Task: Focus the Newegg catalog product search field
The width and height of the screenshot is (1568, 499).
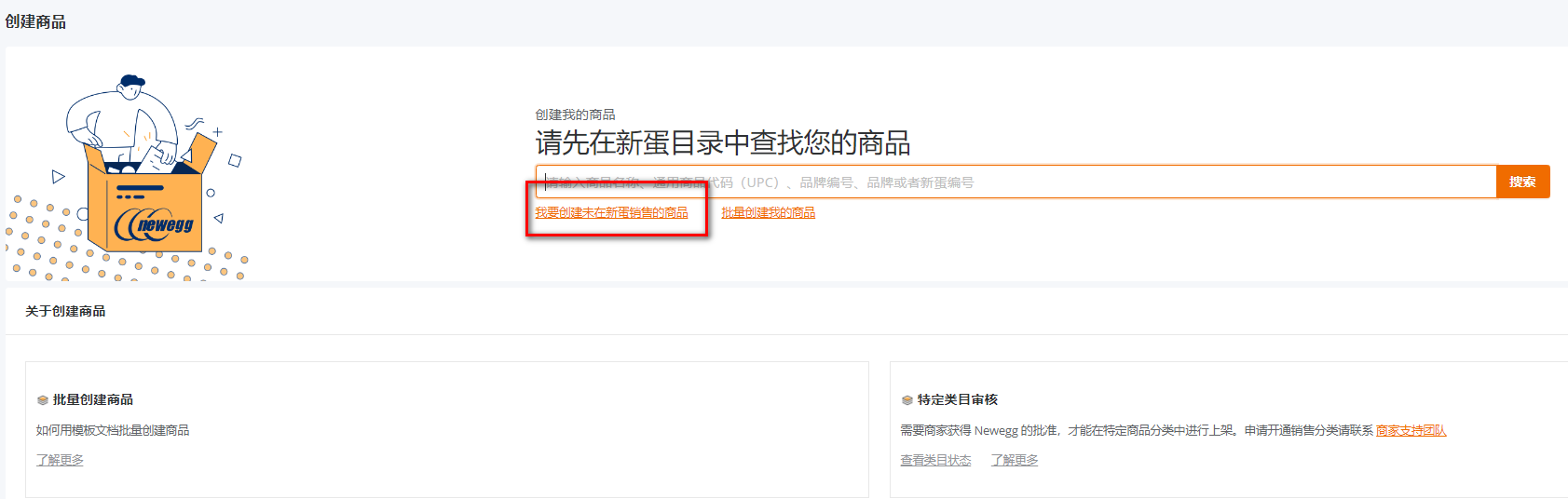Action: [x=1016, y=182]
